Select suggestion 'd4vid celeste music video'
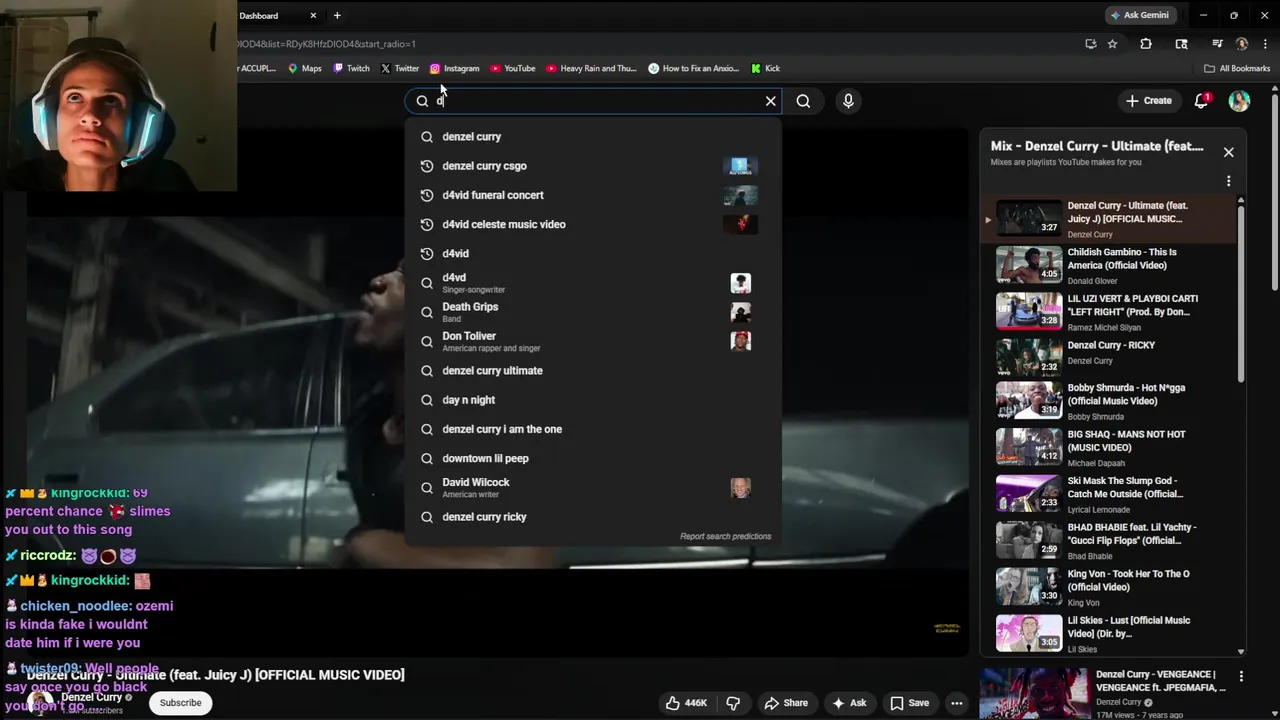Image resolution: width=1280 pixels, height=720 pixels. (592, 224)
